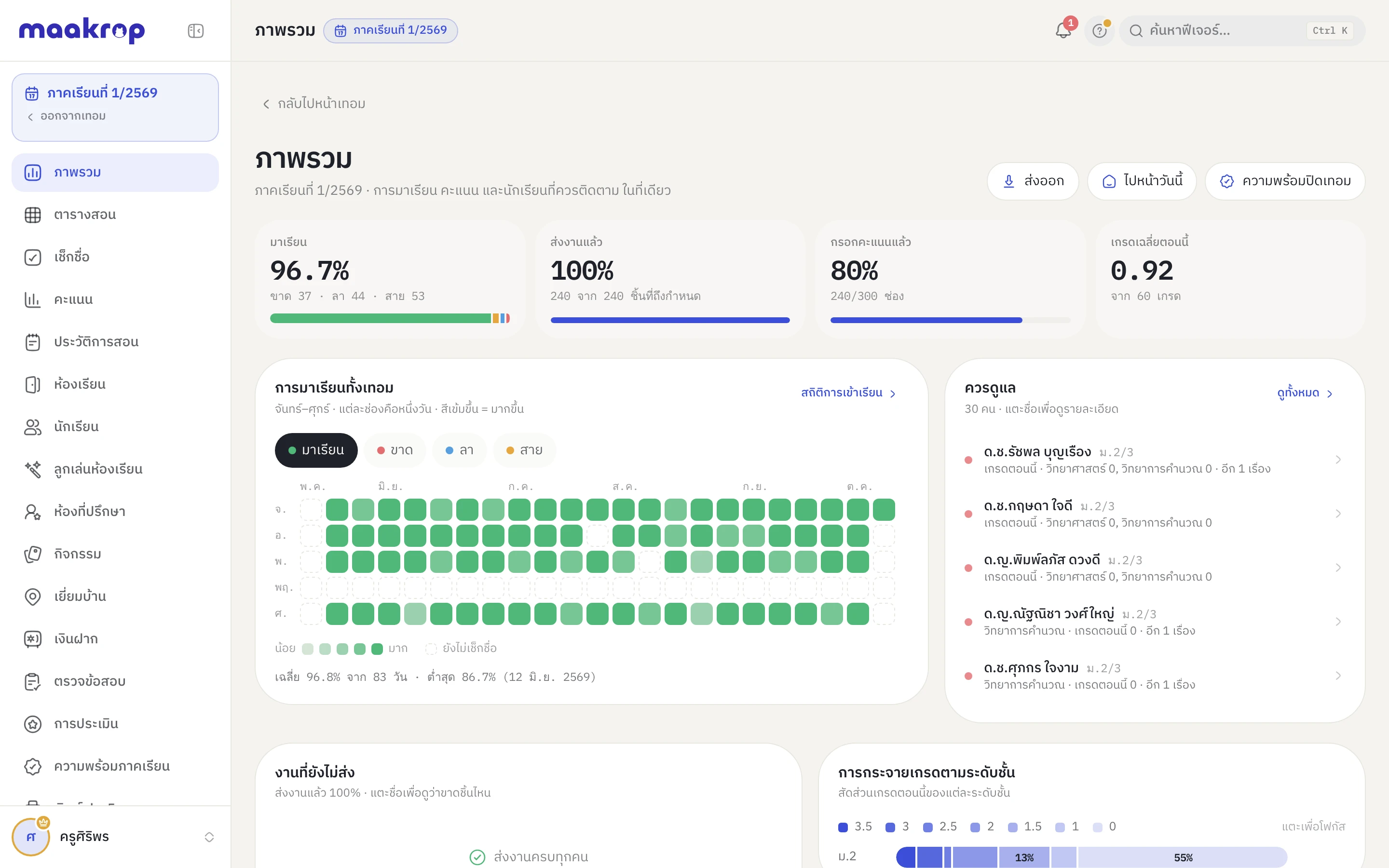
Task: Go to คะแนน menu item
Action: tap(115, 299)
